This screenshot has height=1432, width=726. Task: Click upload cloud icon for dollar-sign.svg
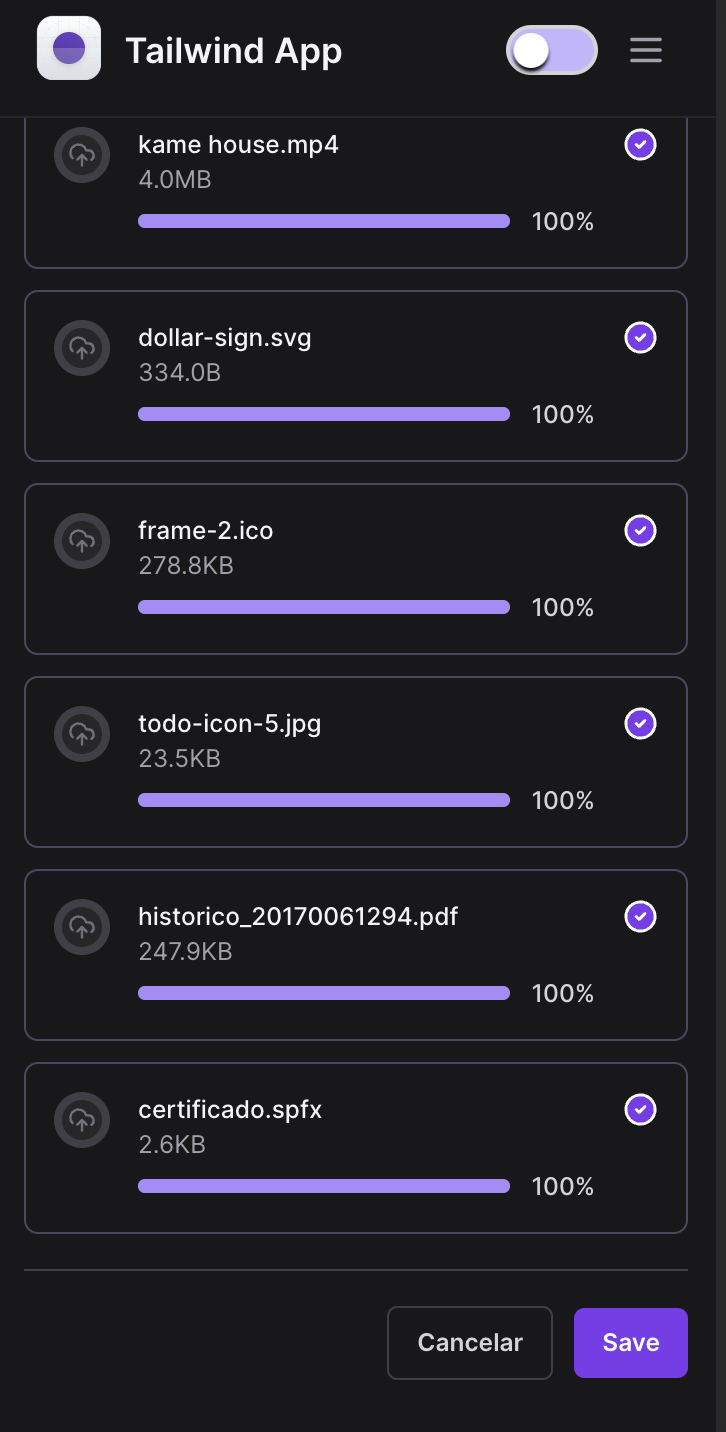[x=82, y=348]
